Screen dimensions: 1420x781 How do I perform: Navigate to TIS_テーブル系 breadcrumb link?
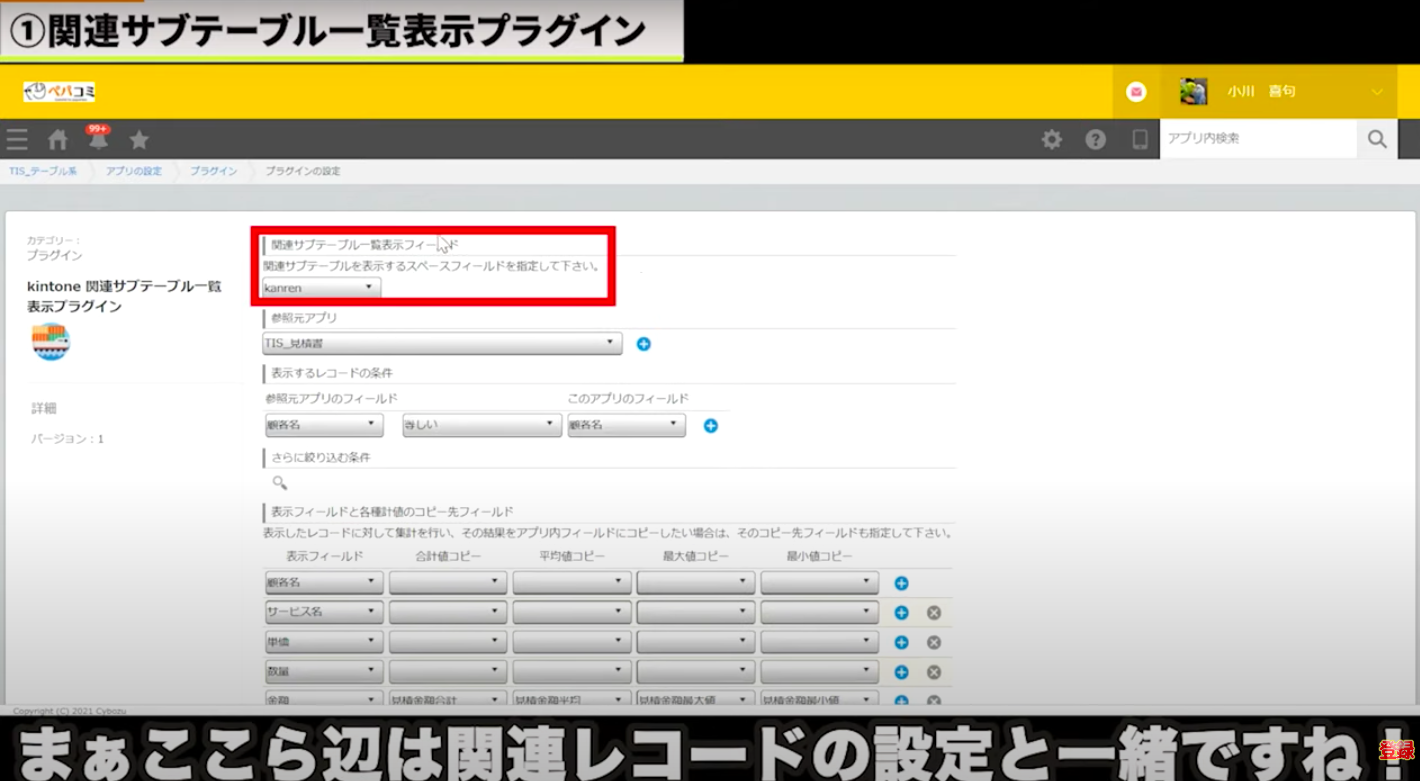[x=43, y=172]
